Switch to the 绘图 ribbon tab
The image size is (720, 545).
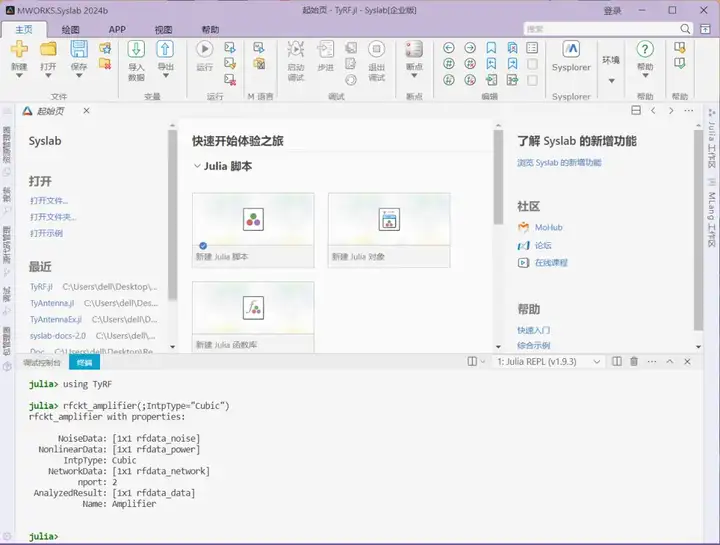pyautogui.click(x=70, y=30)
